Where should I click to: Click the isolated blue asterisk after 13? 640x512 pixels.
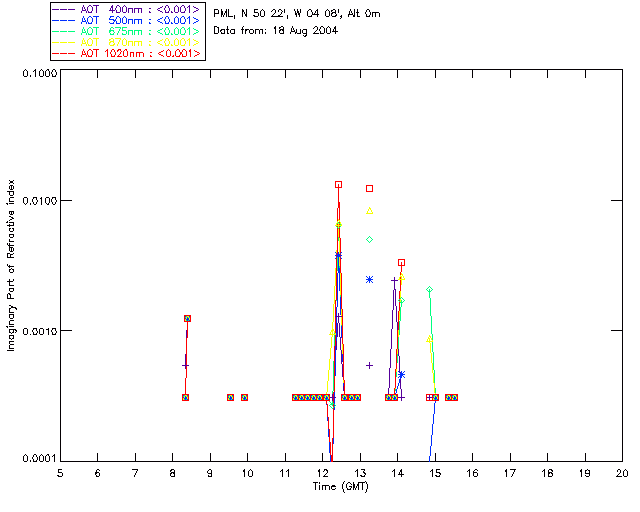369,279
